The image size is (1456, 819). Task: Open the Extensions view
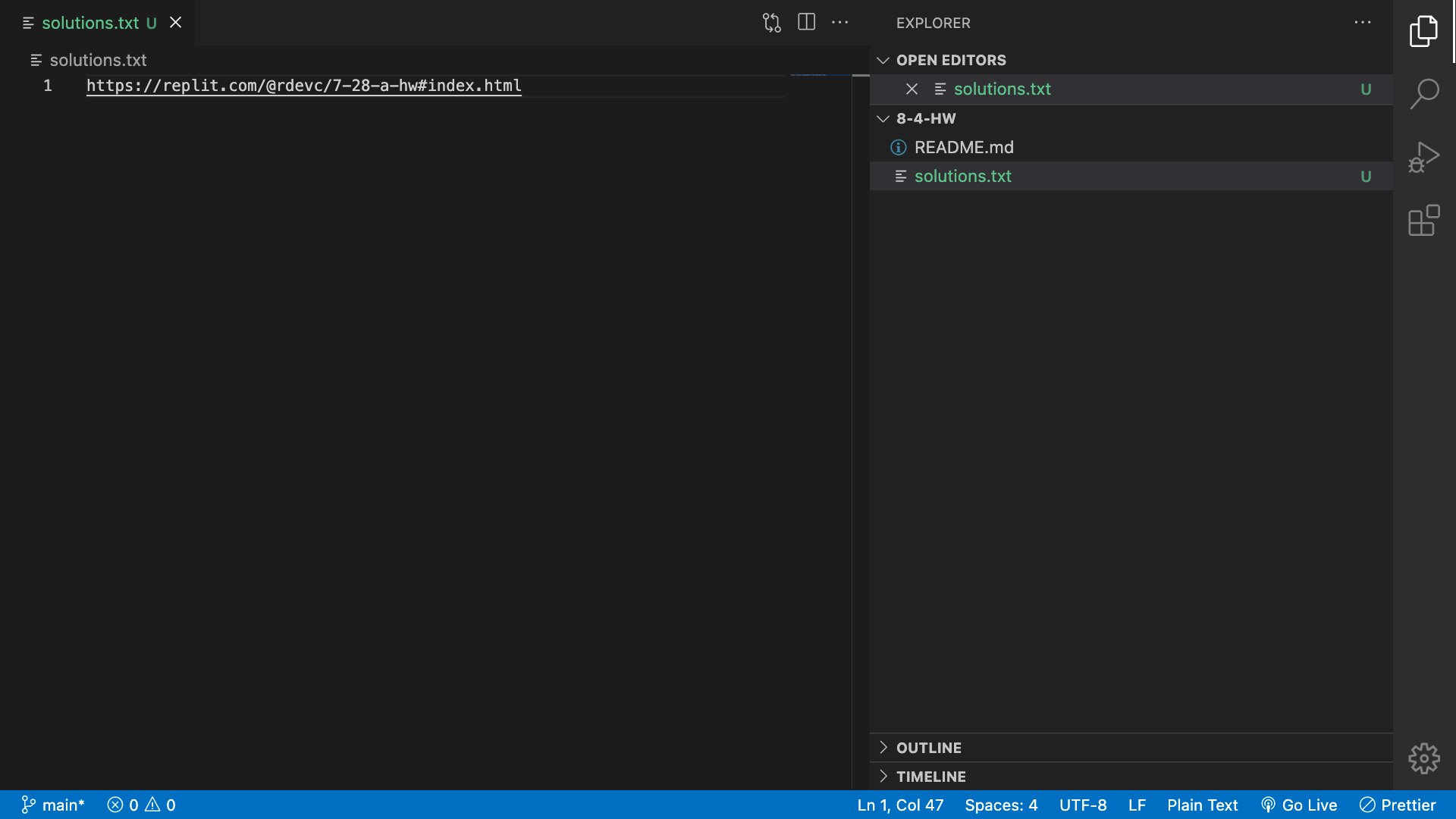(x=1424, y=221)
